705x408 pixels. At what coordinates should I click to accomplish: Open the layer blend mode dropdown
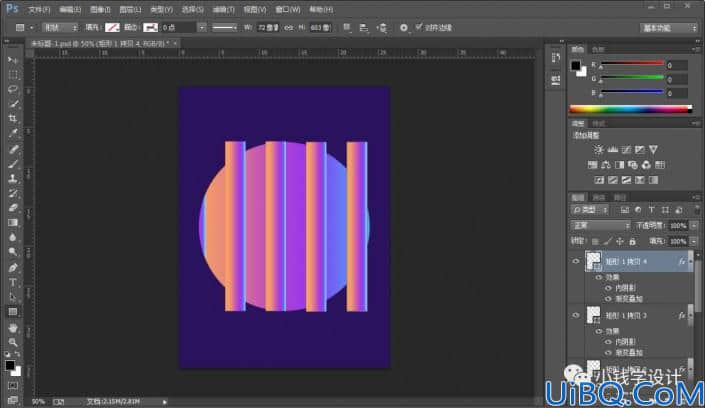600,225
